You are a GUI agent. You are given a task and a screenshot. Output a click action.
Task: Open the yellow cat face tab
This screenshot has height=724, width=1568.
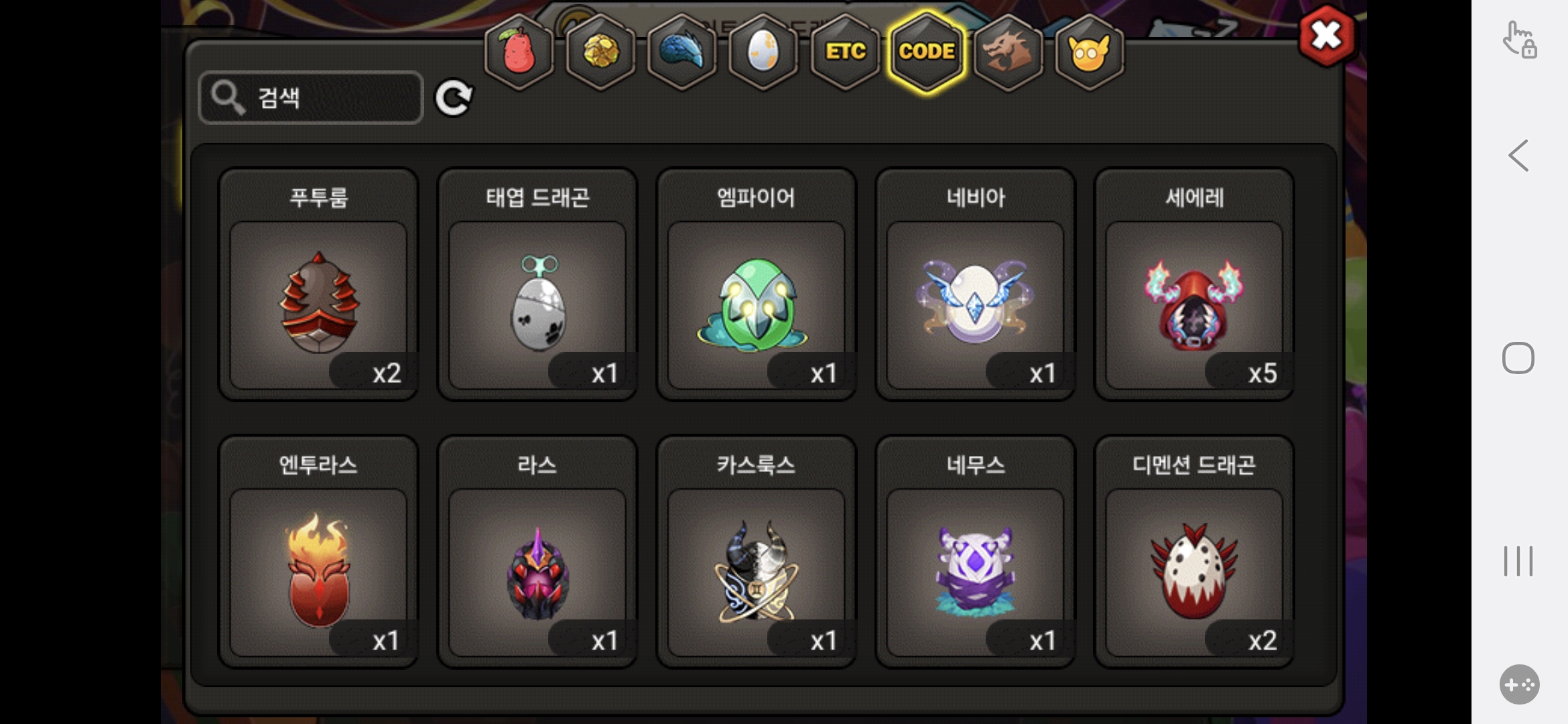pyautogui.click(x=1089, y=52)
